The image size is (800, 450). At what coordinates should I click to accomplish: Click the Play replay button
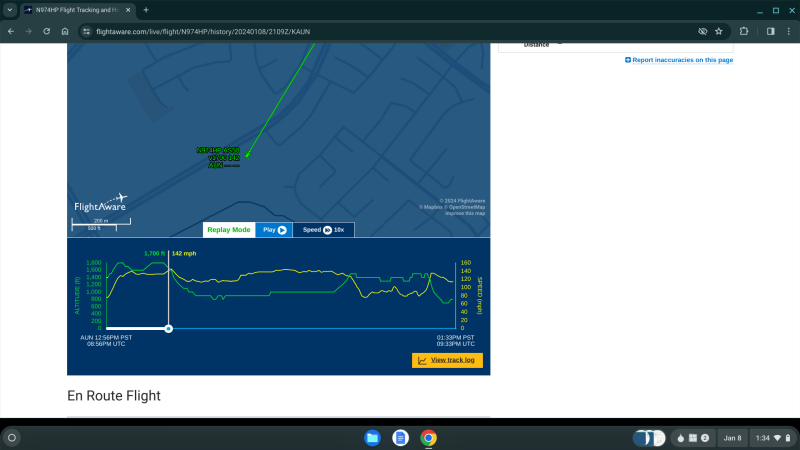tap(274, 230)
